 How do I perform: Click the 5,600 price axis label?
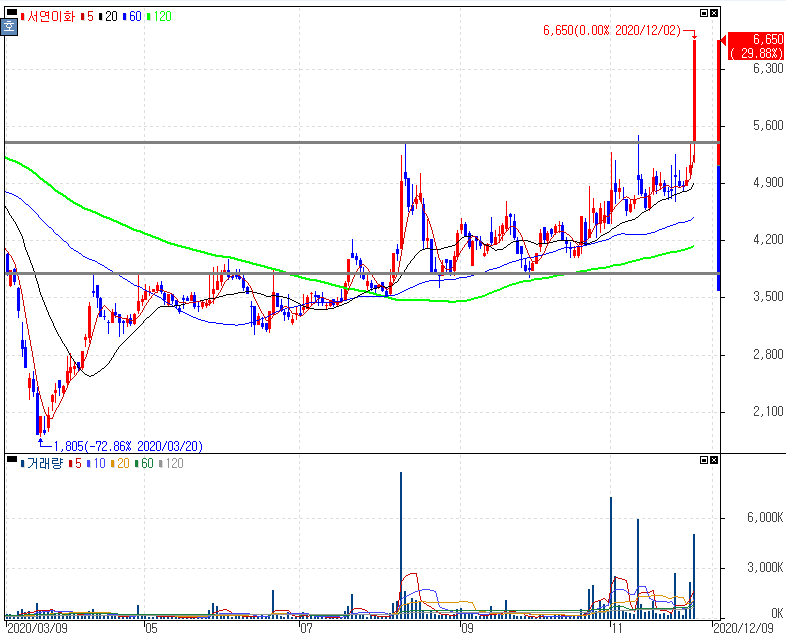(768, 125)
